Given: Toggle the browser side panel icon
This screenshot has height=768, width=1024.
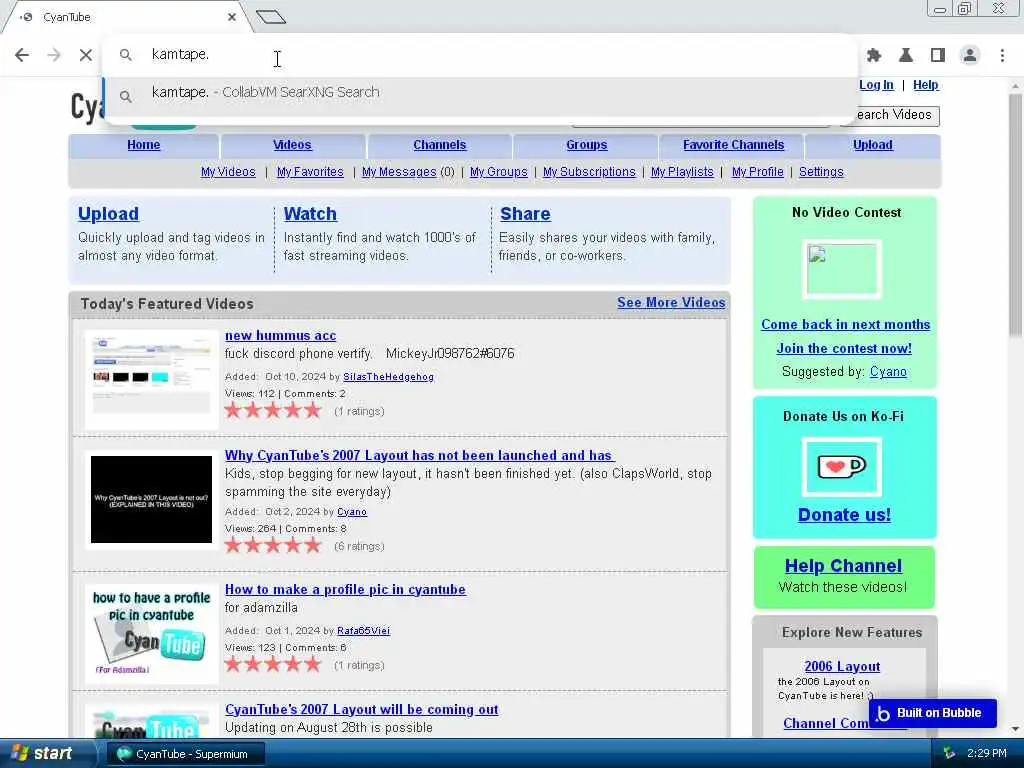Looking at the screenshot, I should (938, 56).
